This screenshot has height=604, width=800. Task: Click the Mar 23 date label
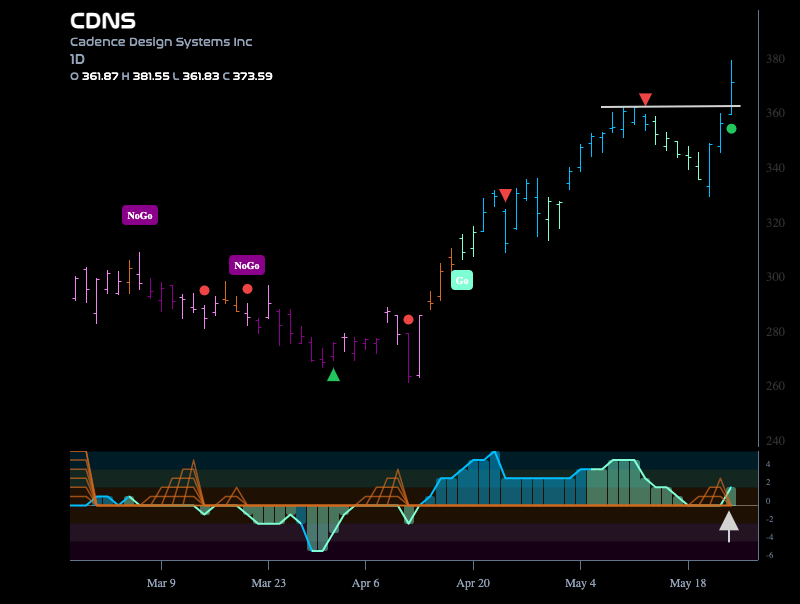(x=268, y=583)
